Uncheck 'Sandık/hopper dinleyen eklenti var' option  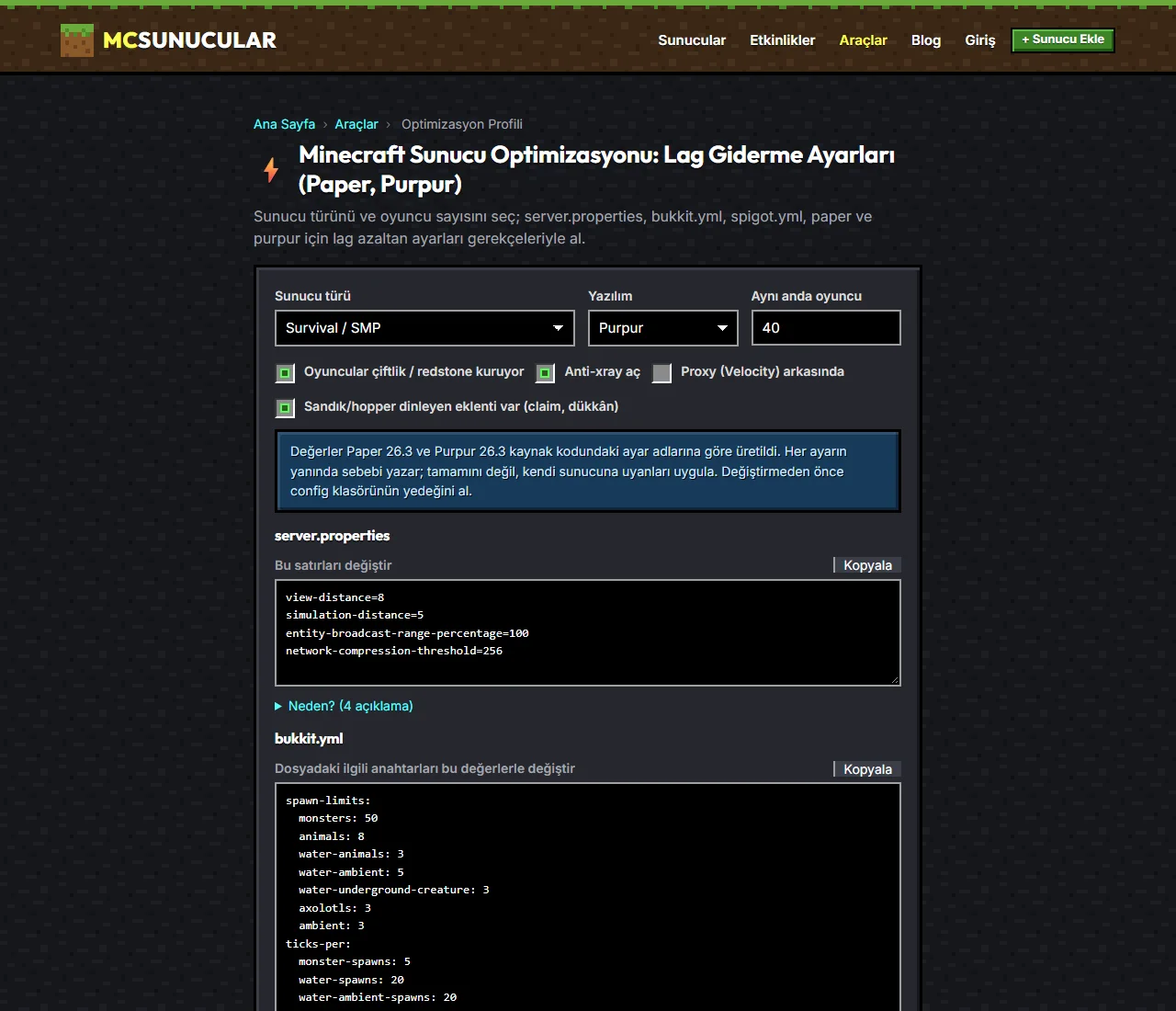[285, 408]
